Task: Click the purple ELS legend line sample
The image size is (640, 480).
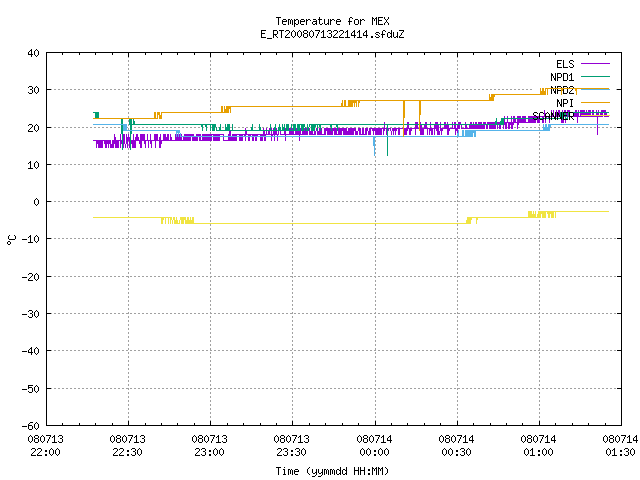Action: (x=595, y=64)
